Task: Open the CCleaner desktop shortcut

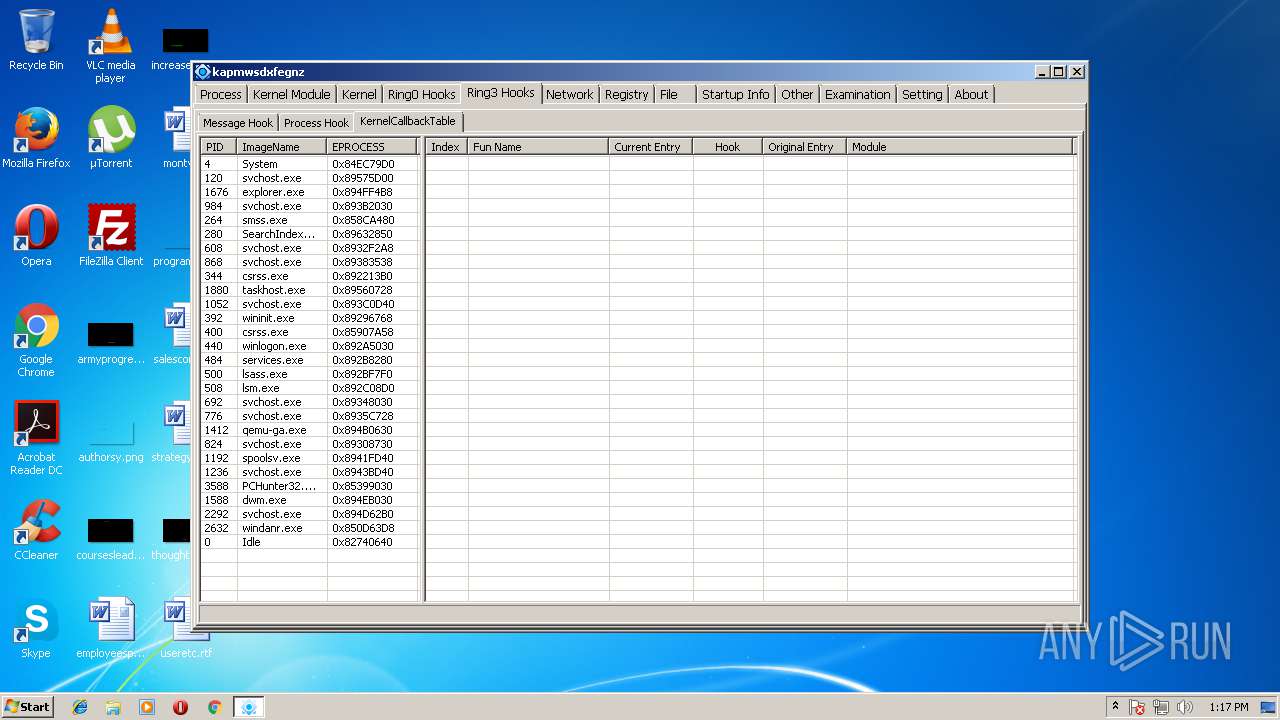Action: 36,530
